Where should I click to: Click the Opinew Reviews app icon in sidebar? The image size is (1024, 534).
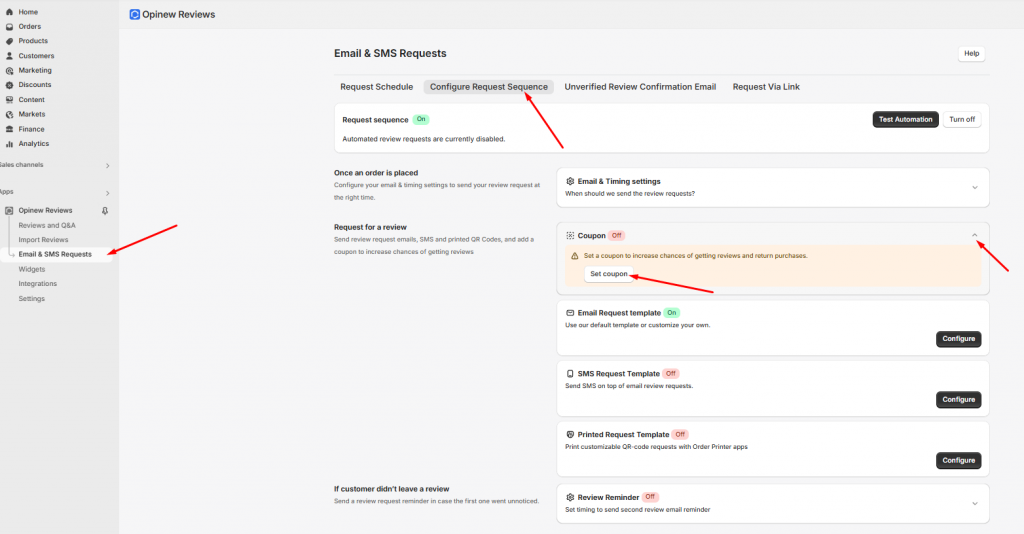(x=9, y=211)
